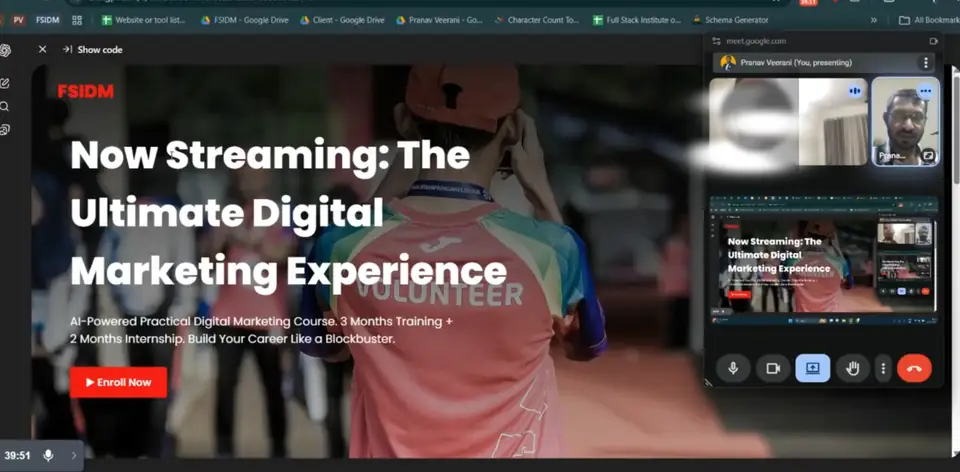The height and width of the screenshot is (472, 960).
Task: Click the AI-Powered Practical Digital Marketing Course description
Action: coord(261,329)
